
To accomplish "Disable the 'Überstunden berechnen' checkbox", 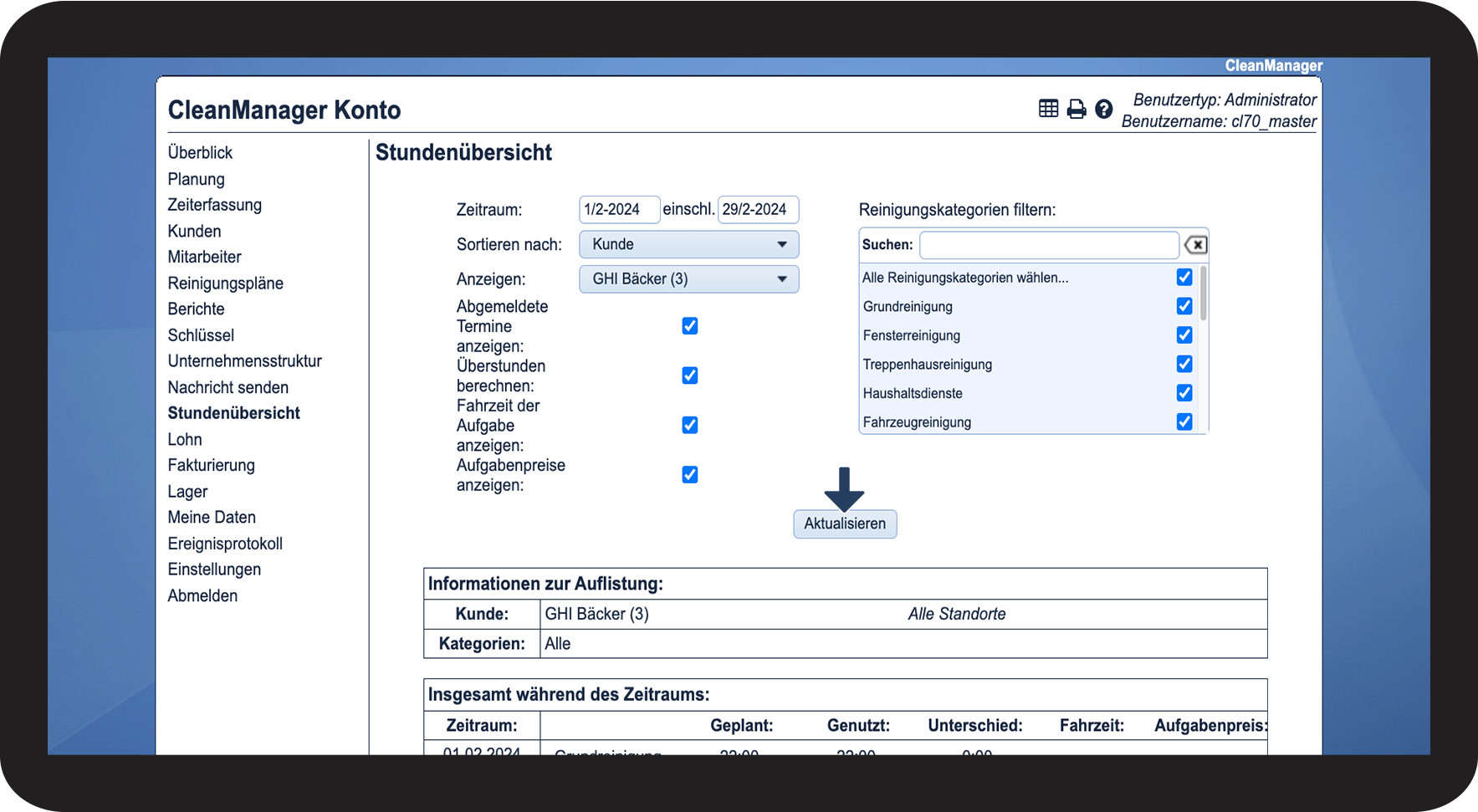I will pyautogui.click(x=689, y=375).
